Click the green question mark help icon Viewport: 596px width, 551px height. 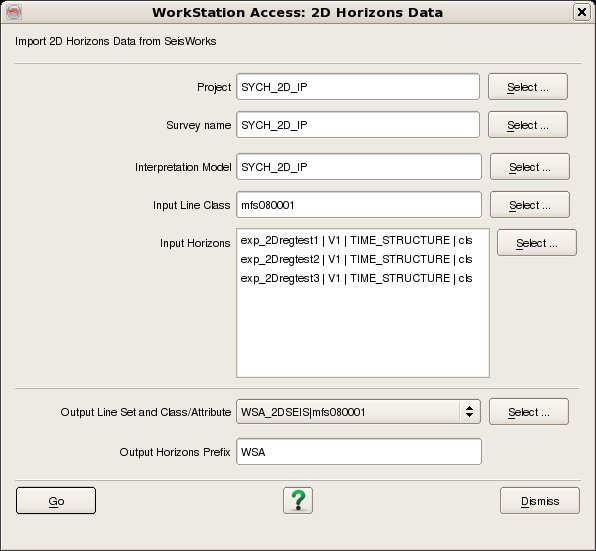tap(298, 500)
